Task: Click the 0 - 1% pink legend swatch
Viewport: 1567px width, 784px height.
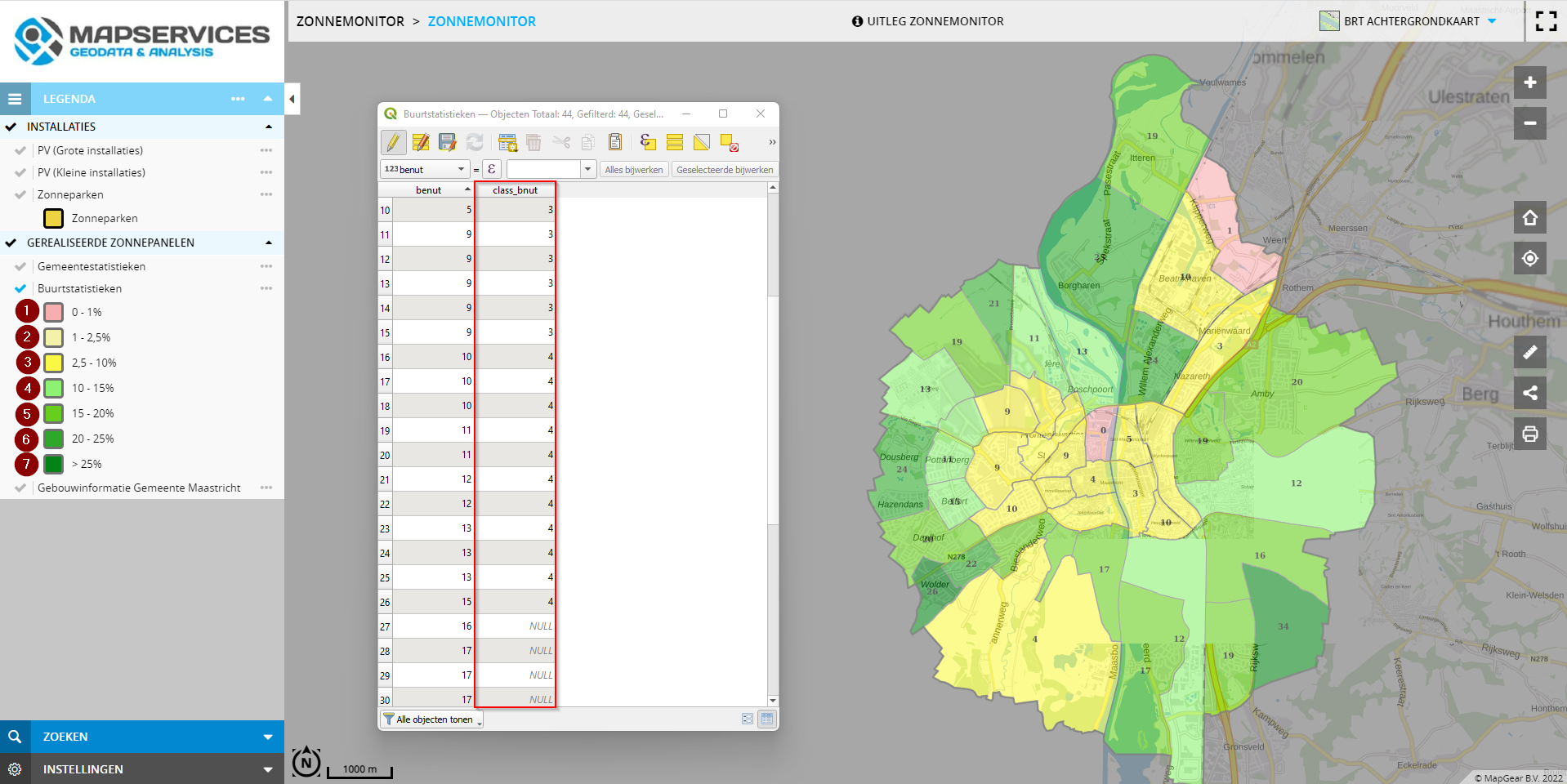Action: pyautogui.click(x=53, y=312)
